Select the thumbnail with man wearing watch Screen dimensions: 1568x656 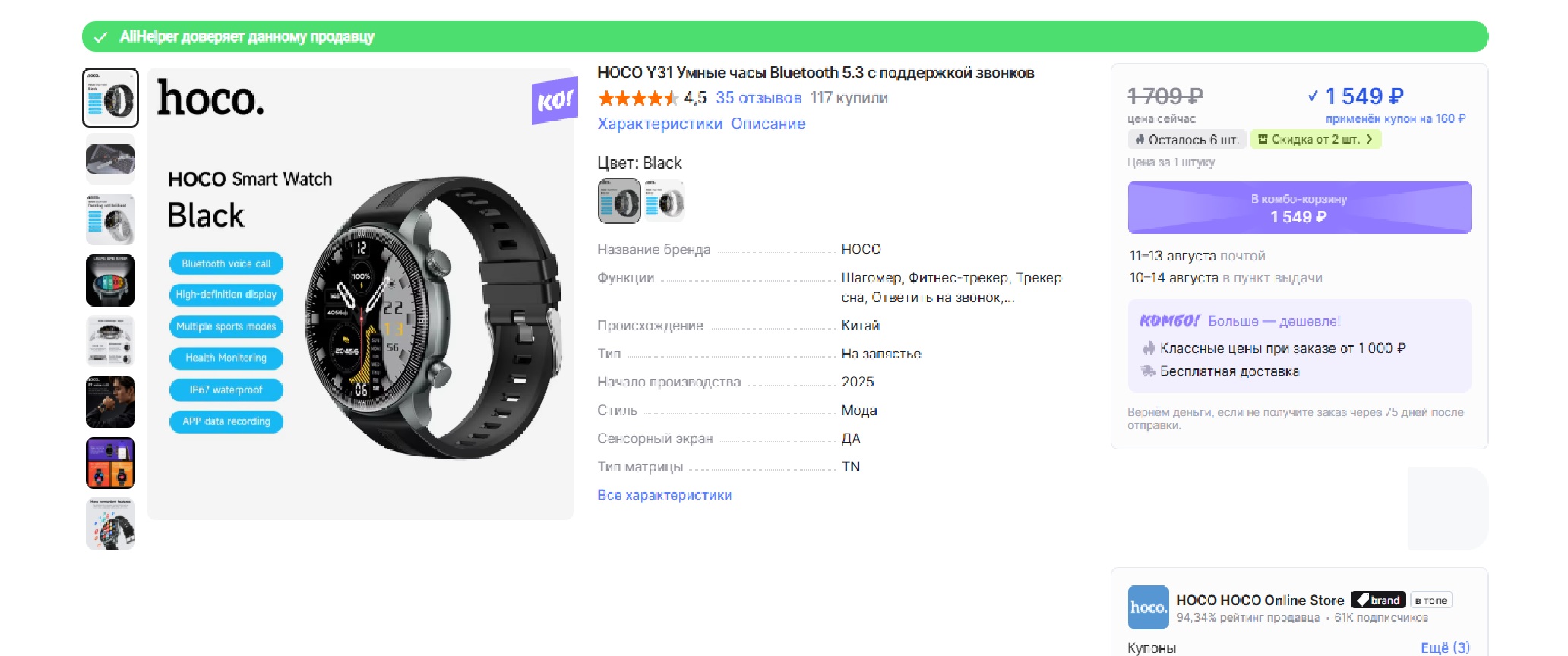click(110, 402)
